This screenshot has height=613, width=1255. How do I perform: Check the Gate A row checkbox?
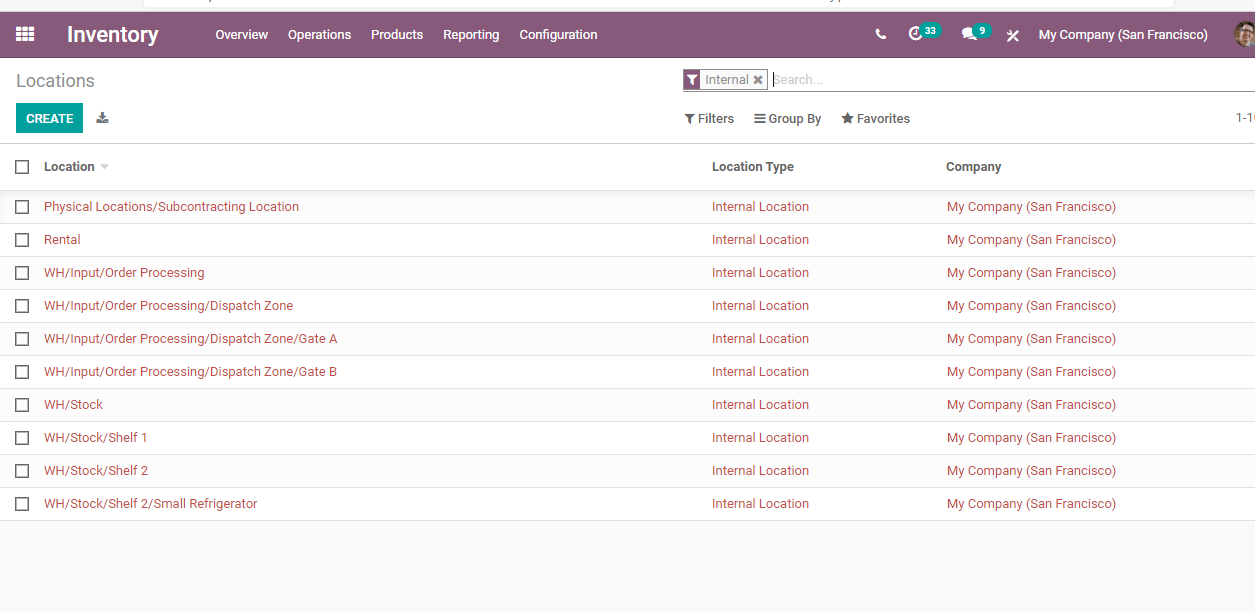[22, 339]
